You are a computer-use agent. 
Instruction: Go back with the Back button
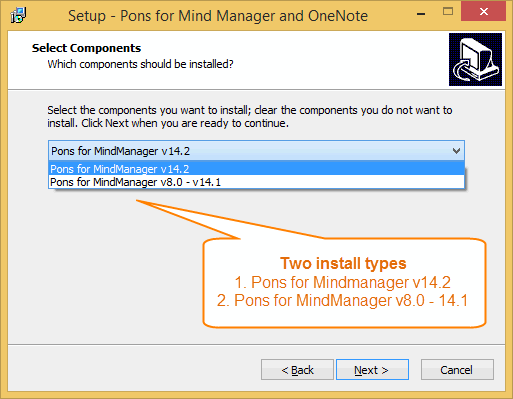tap(297, 370)
